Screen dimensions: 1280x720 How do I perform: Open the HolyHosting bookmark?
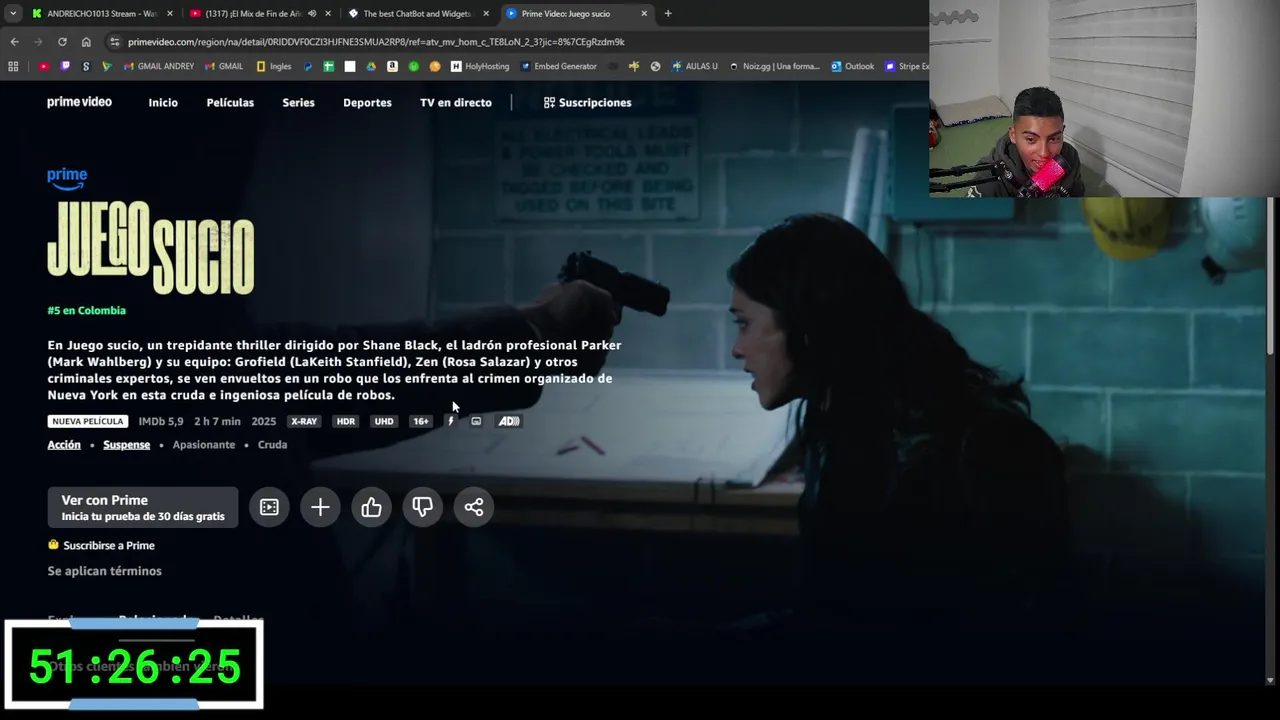480,66
